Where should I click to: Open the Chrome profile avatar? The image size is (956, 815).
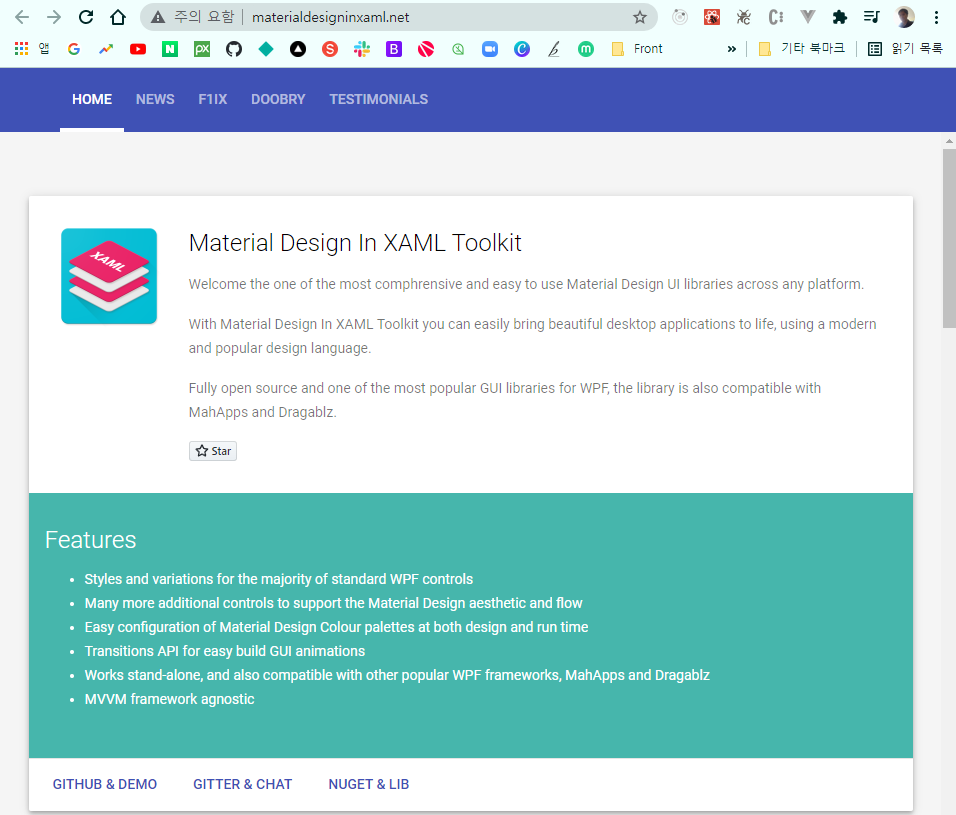(x=904, y=17)
